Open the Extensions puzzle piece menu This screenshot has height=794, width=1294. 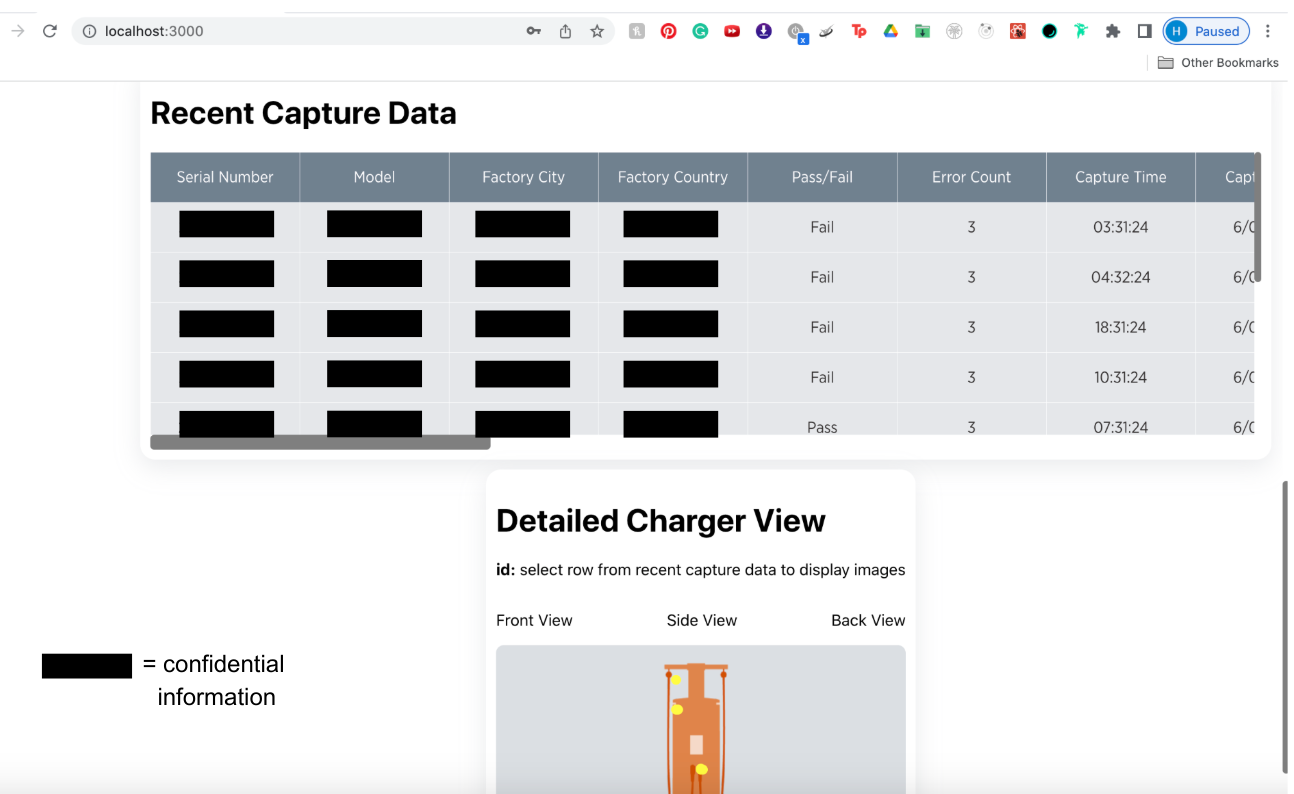point(1113,31)
